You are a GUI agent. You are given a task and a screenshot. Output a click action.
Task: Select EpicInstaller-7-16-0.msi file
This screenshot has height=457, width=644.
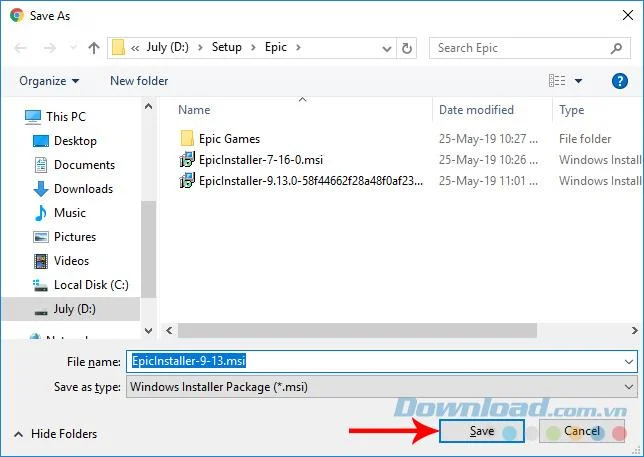pos(261,160)
